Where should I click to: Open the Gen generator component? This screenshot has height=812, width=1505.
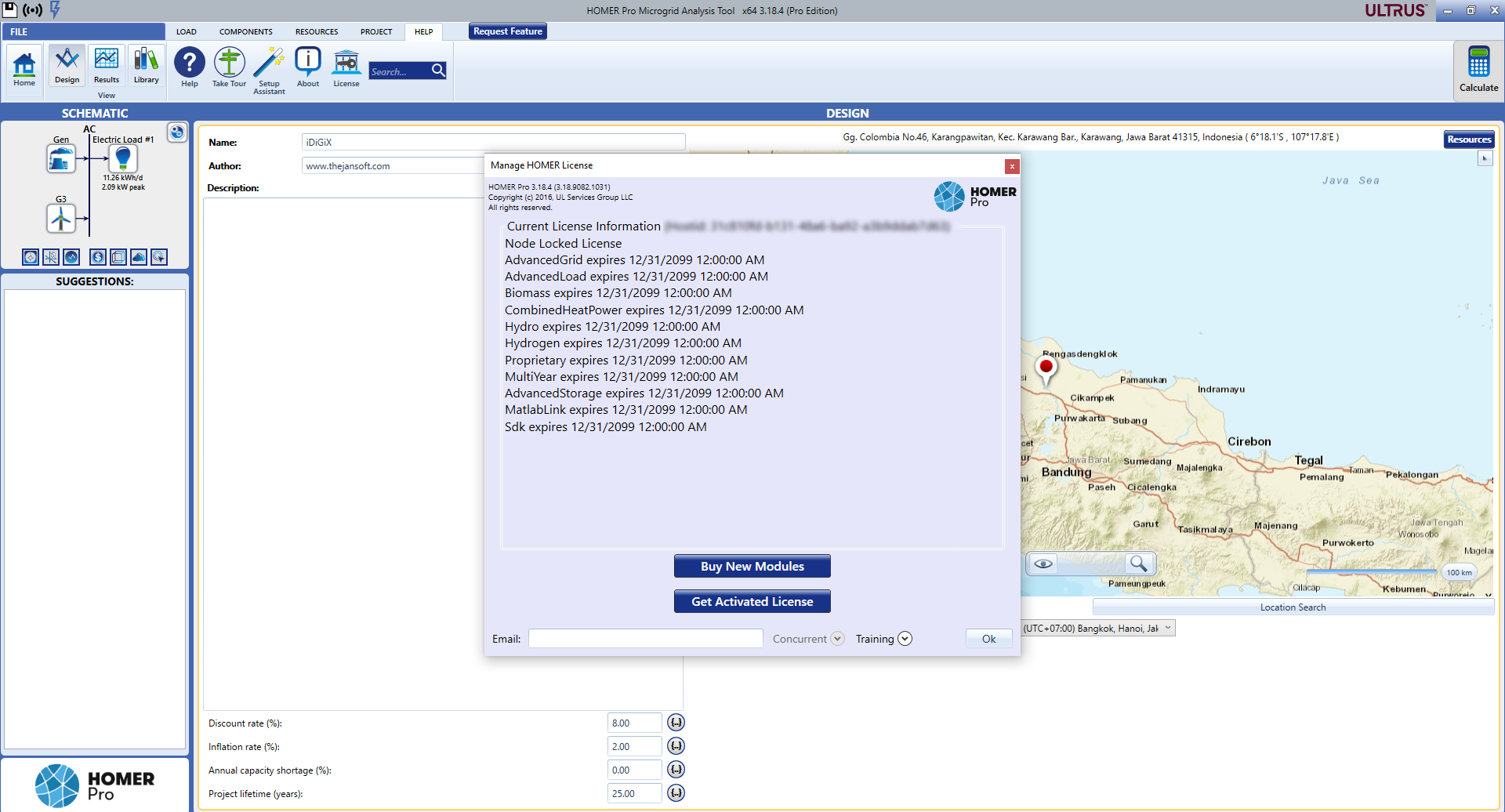click(61, 159)
